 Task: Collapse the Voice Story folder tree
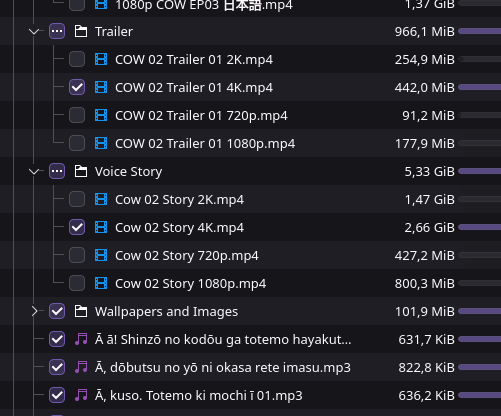click(34, 172)
